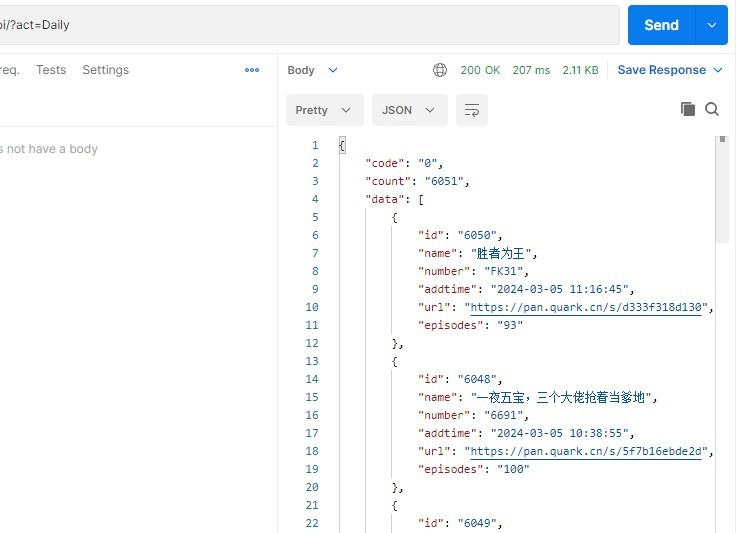
Task: Click addtime 2024-03-05 10:38:55 value
Action: [559, 433]
